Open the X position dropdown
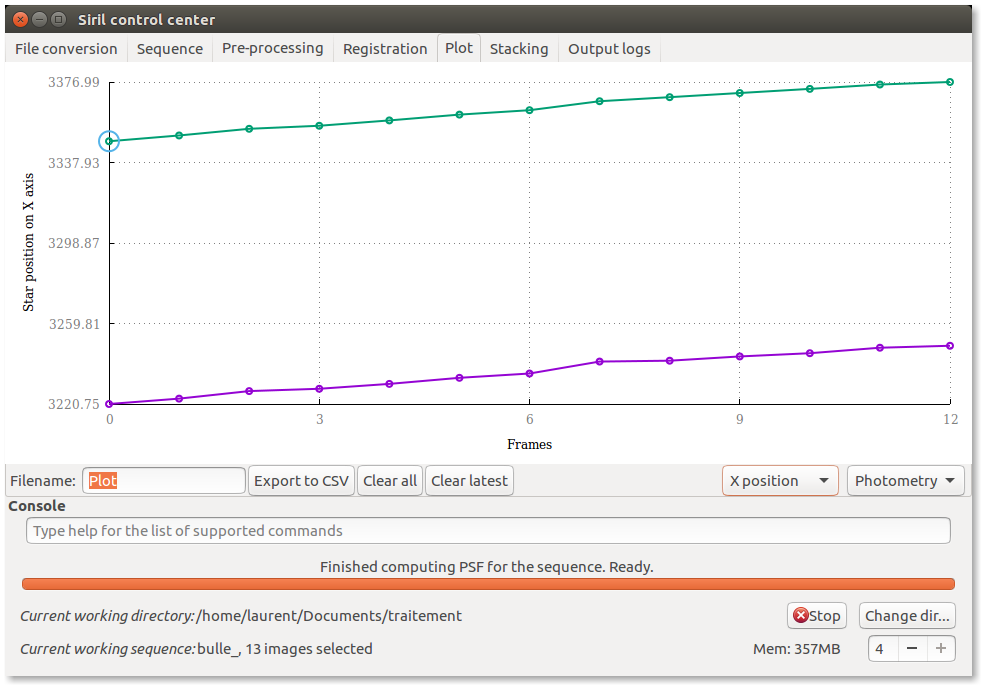 pyautogui.click(x=780, y=481)
